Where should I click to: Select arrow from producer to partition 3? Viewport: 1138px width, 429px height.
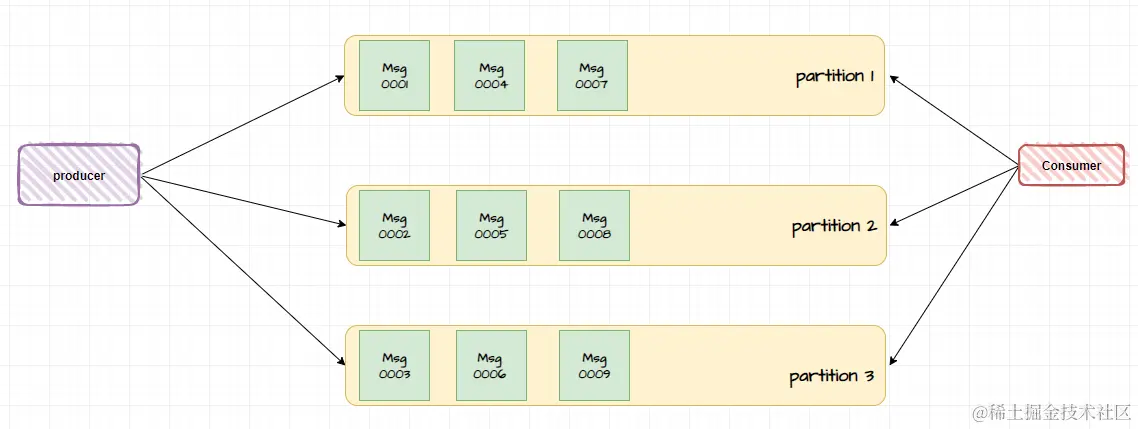point(242,269)
